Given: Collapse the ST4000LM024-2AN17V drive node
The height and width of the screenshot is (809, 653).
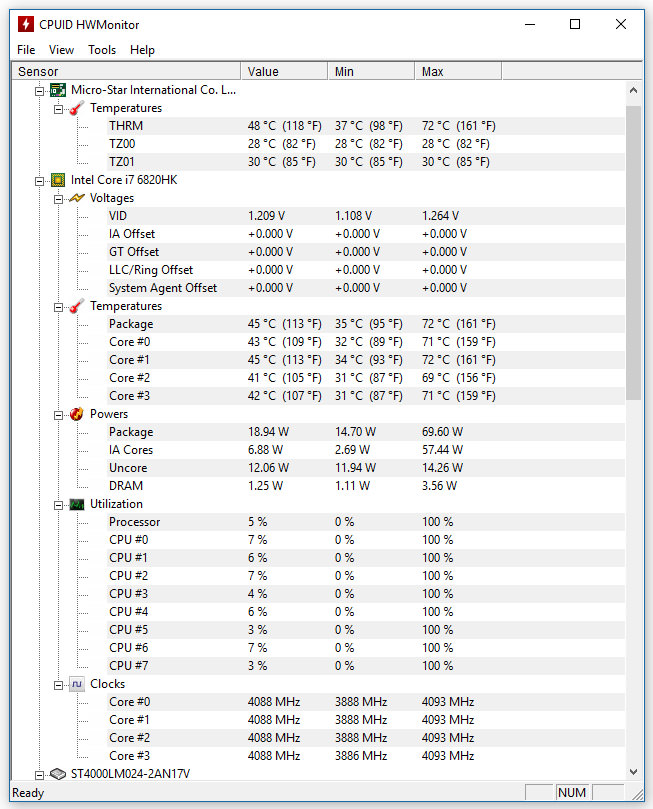Looking at the screenshot, I should [39, 775].
